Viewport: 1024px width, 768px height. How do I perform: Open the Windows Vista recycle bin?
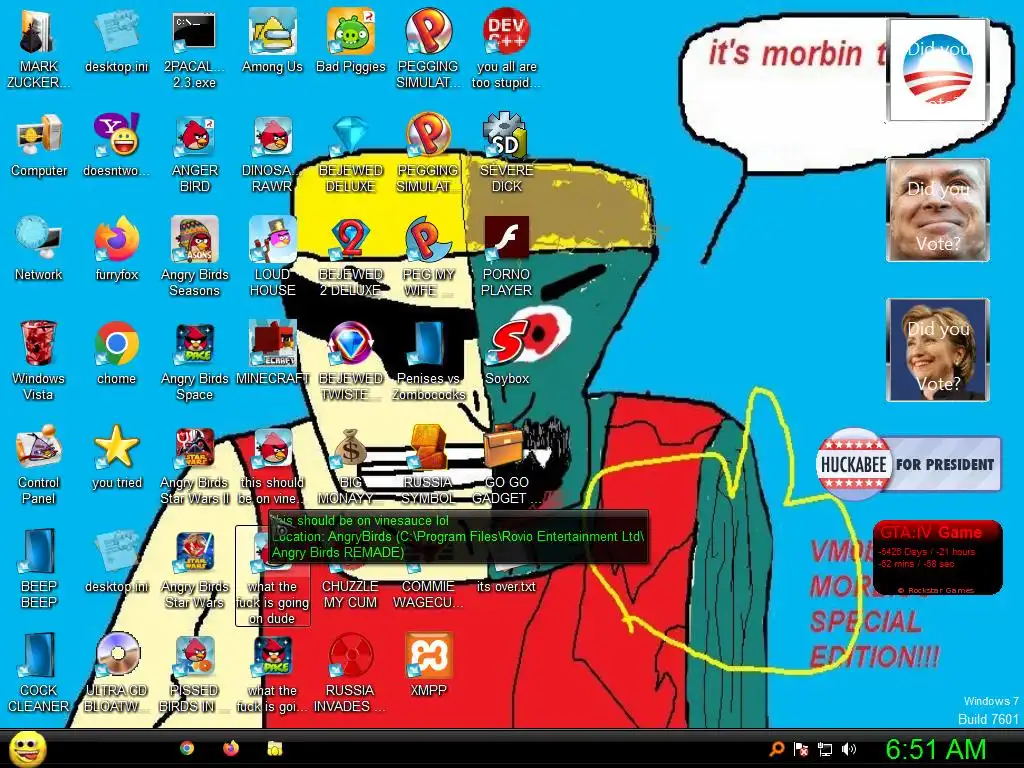click(39, 361)
